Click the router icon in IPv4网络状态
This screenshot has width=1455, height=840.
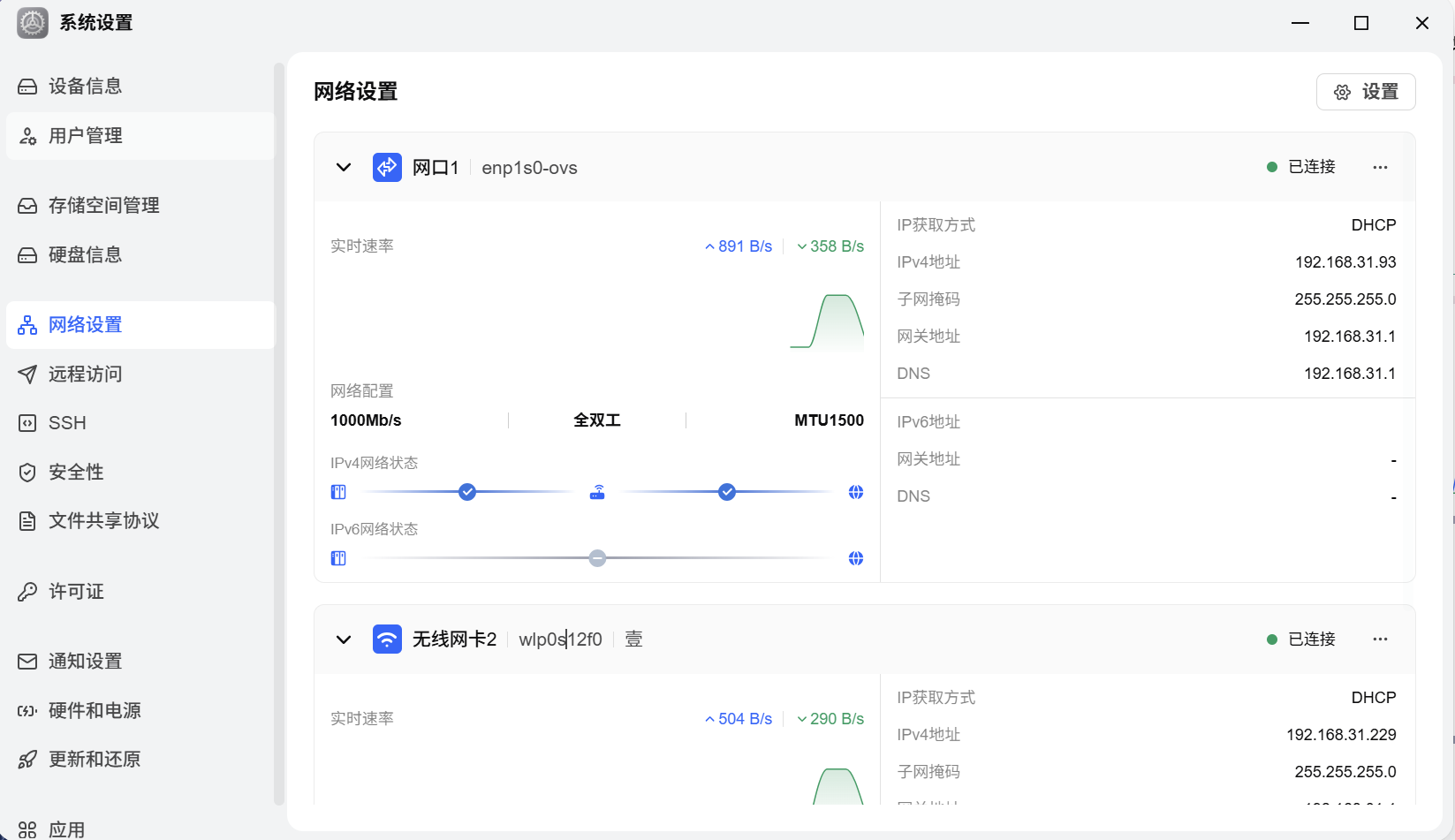(x=597, y=492)
